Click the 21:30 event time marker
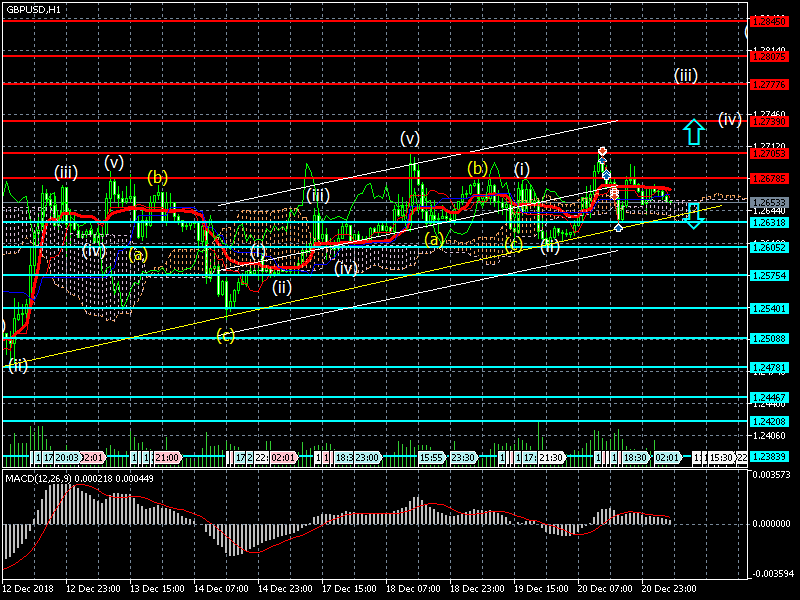 pyautogui.click(x=550, y=457)
